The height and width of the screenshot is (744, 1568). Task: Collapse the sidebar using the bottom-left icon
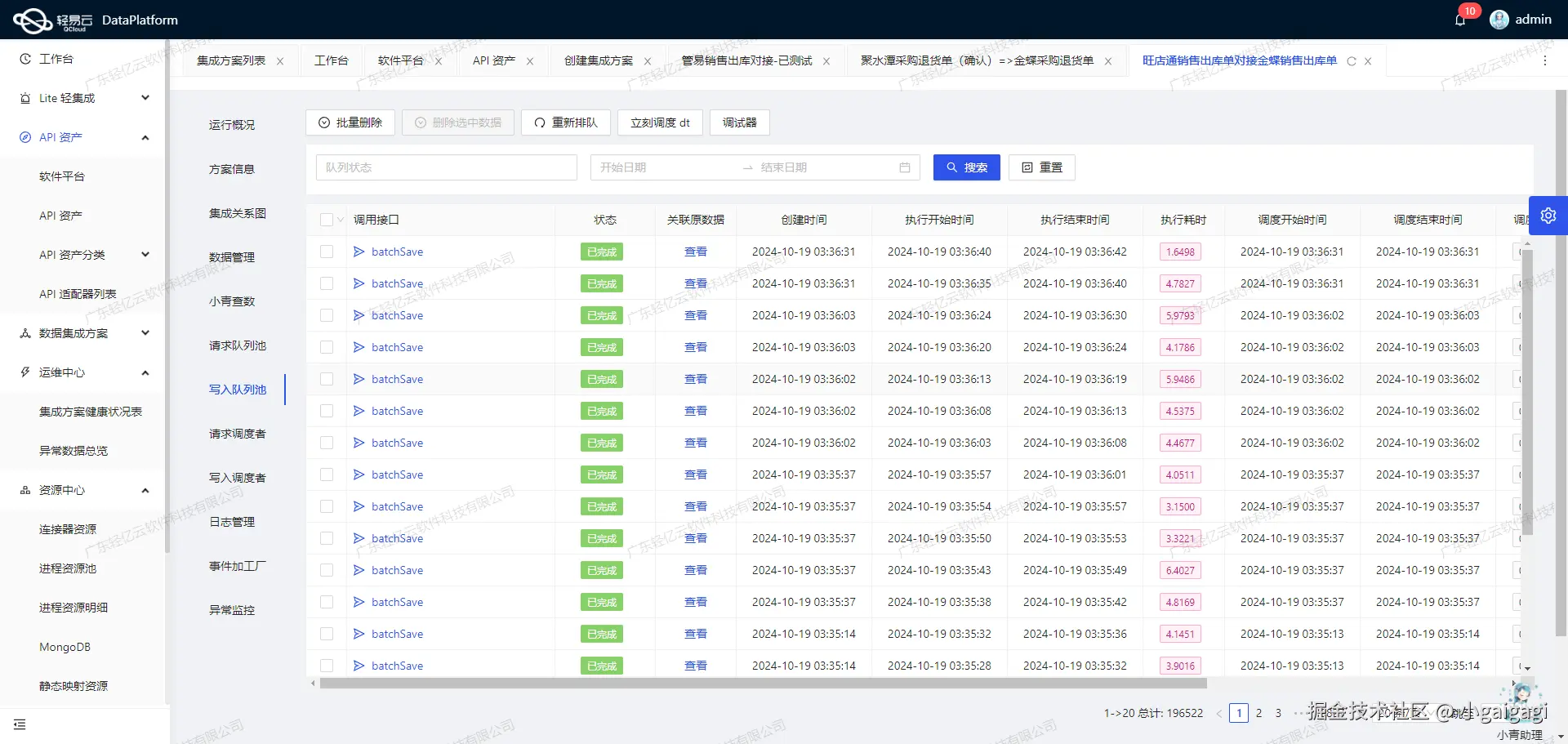click(x=20, y=724)
